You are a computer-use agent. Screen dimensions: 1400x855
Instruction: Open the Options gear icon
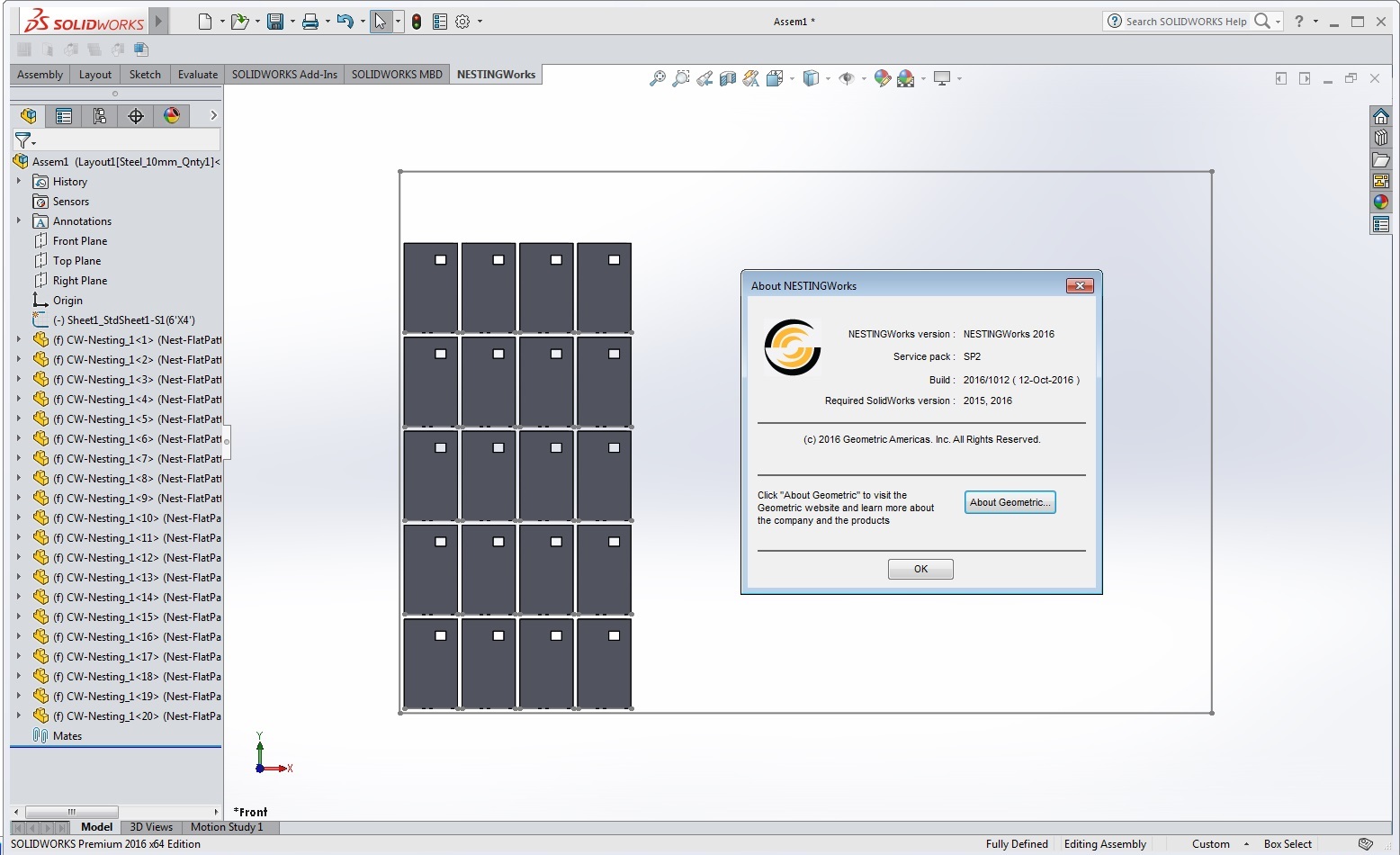click(x=462, y=22)
